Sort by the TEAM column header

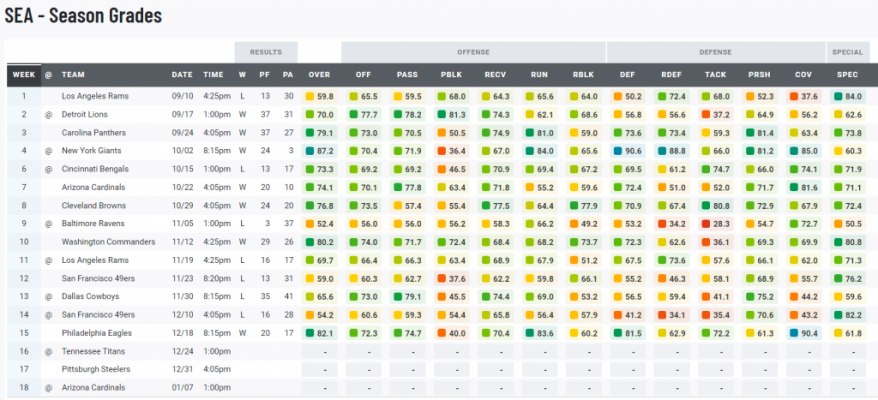tap(73, 75)
